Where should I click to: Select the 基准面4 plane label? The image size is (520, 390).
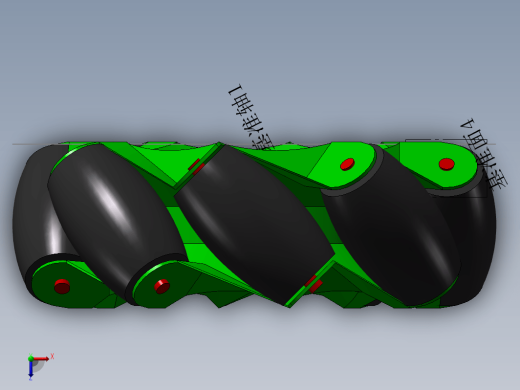pyautogui.click(x=484, y=153)
